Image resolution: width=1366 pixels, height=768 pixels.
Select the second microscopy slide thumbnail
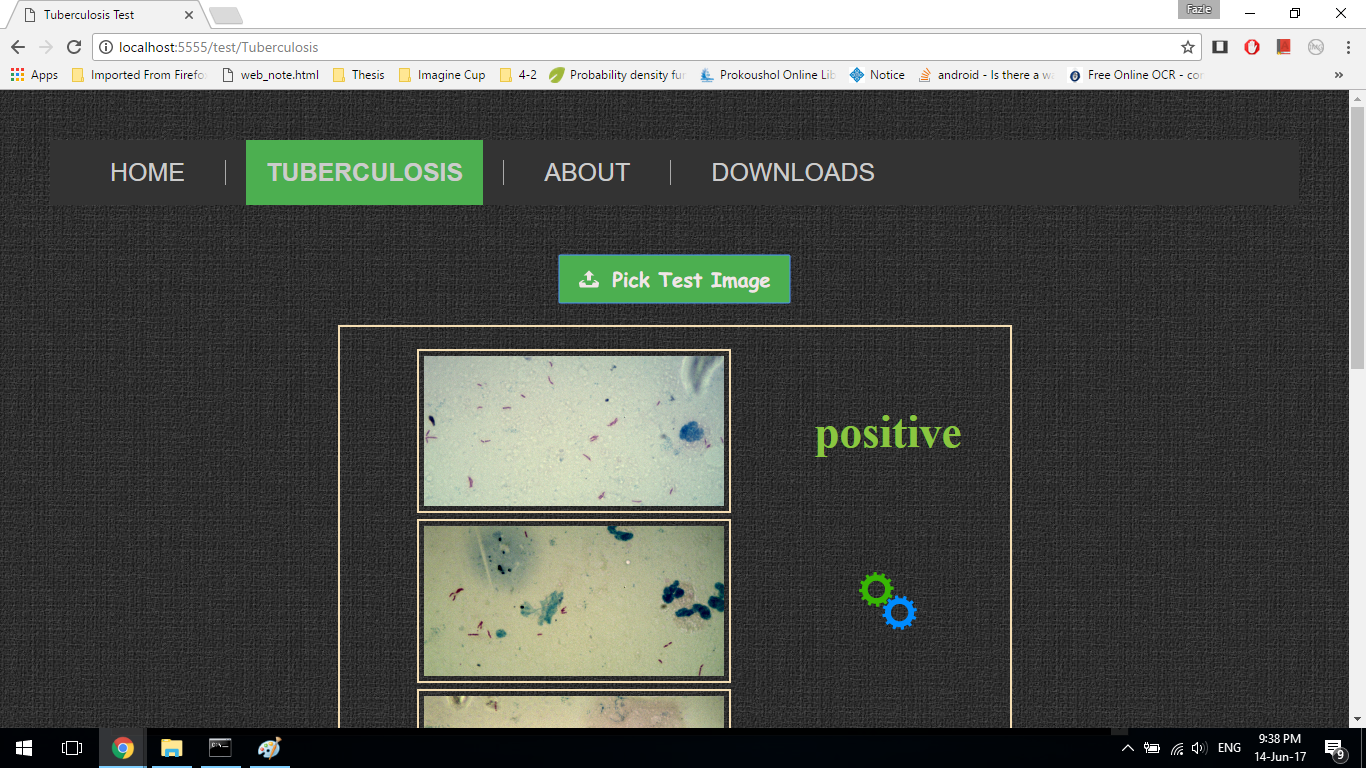point(574,601)
